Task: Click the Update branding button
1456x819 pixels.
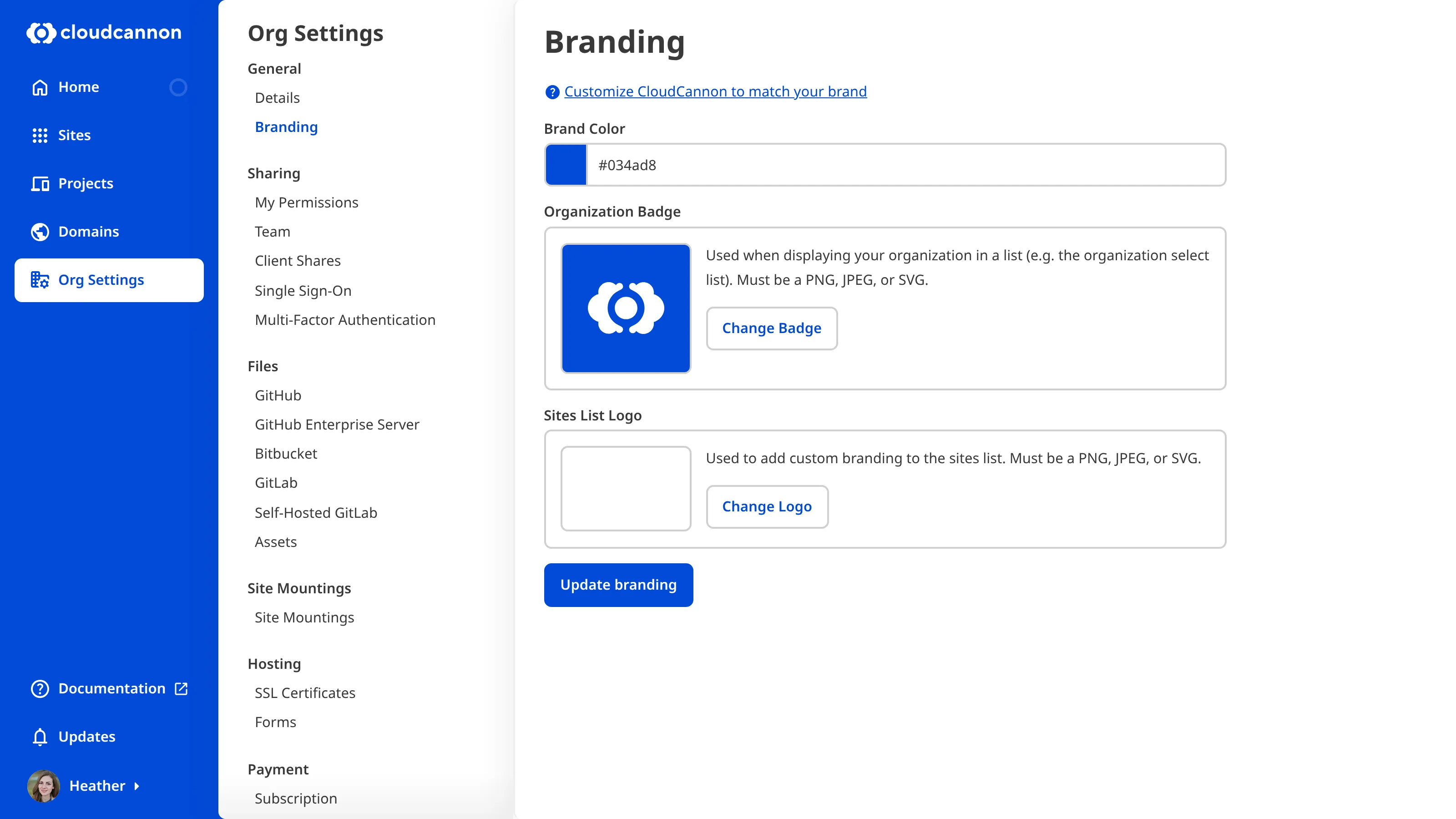Action: [618, 585]
